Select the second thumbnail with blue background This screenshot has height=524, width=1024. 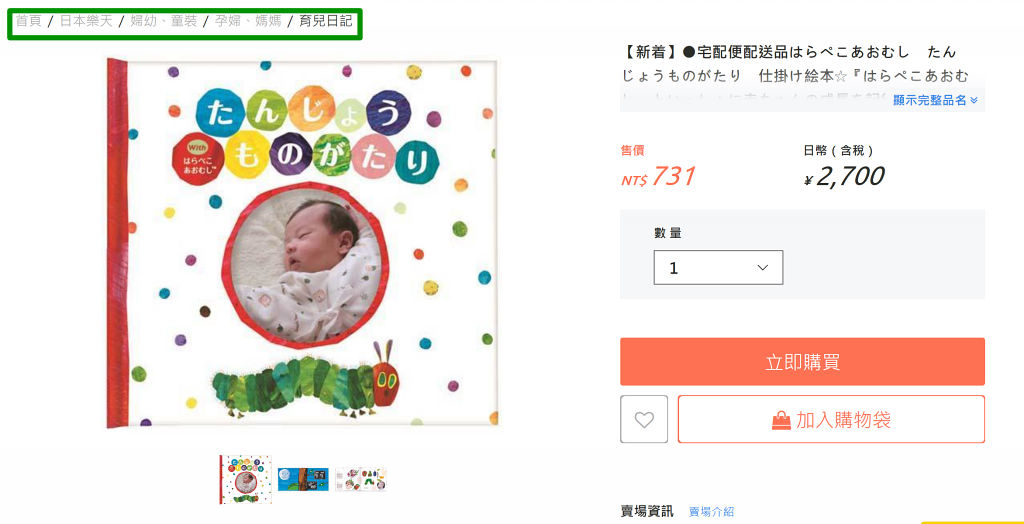tap(303, 480)
